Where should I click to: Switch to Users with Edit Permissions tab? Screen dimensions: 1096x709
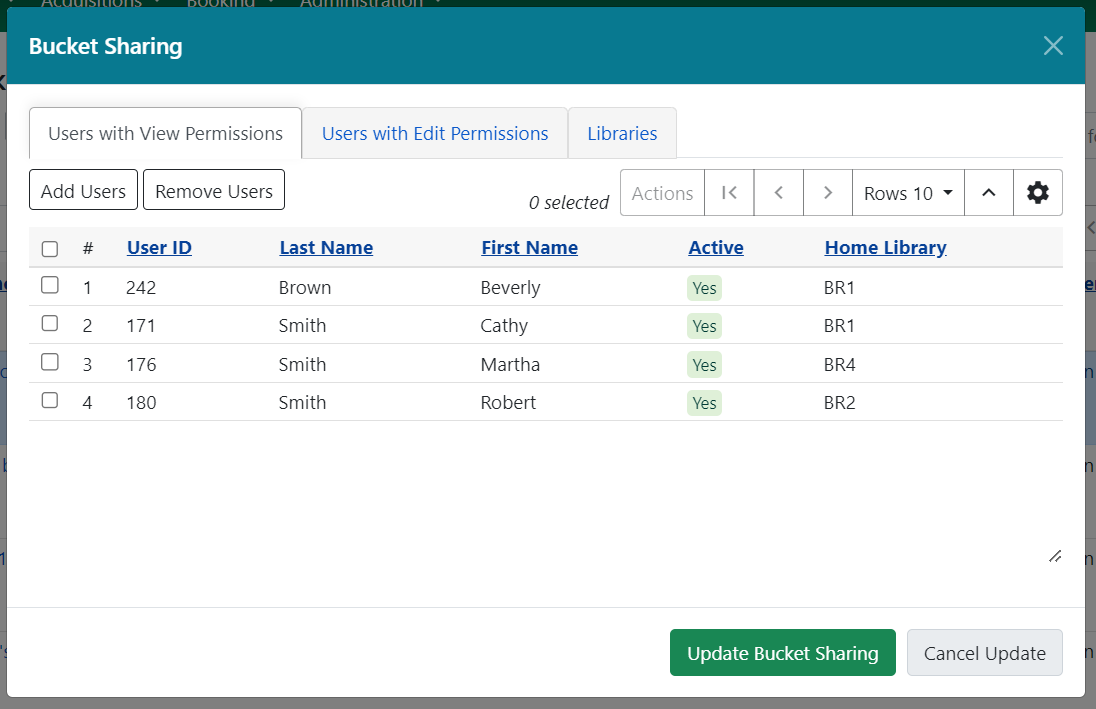[x=435, y=134]
